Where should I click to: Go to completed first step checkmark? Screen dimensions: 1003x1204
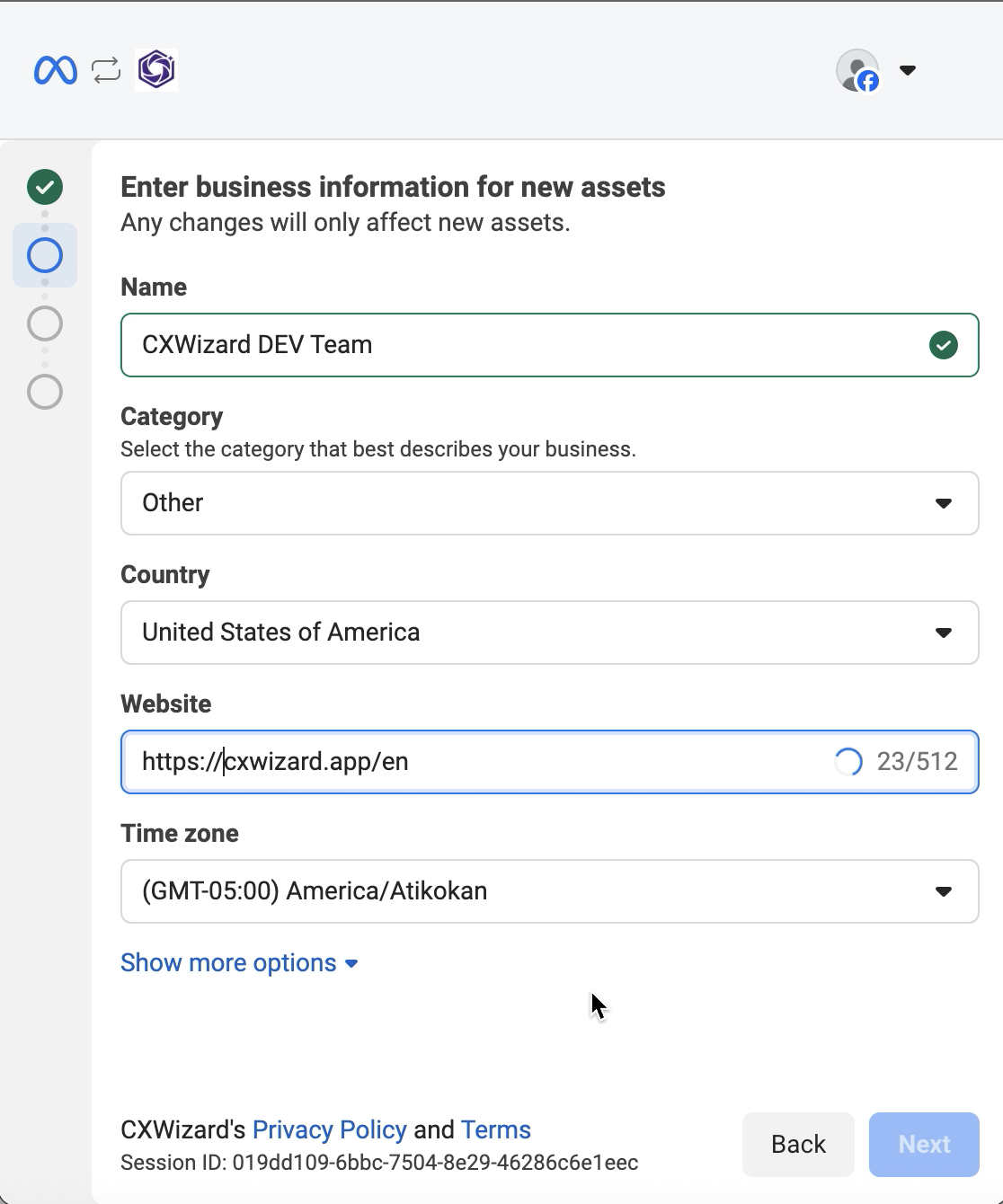coord(45,187)
